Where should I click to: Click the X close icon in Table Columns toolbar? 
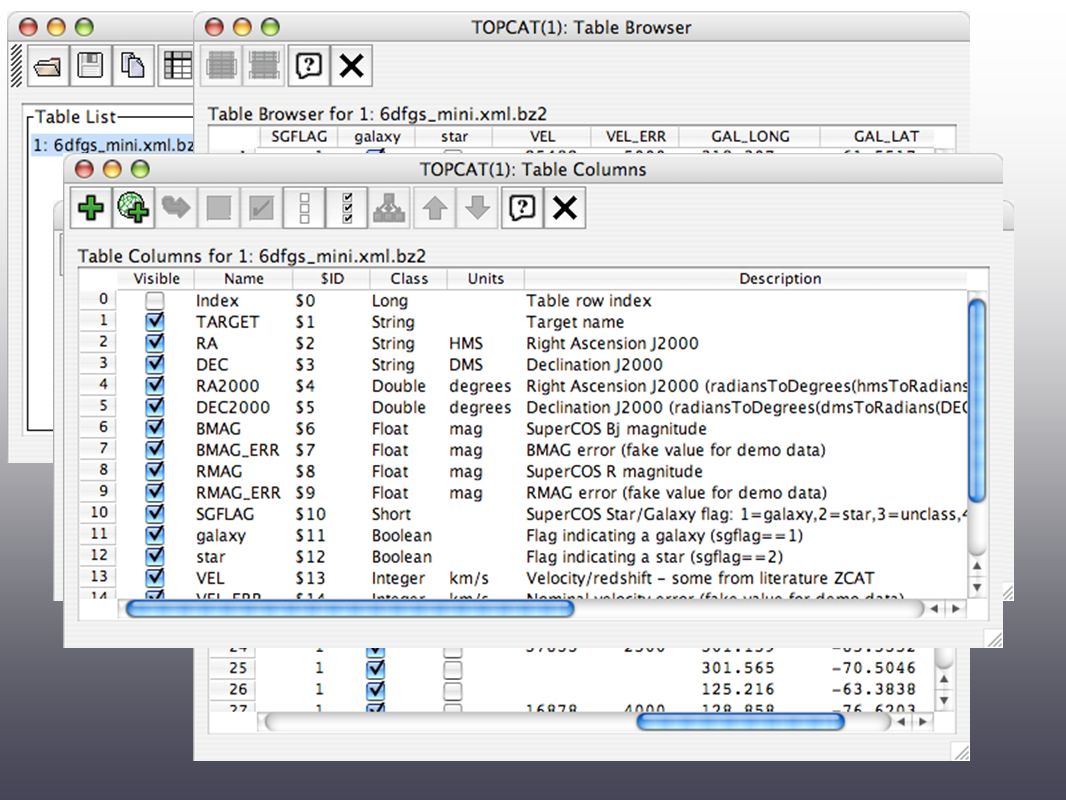pos(565,208)
